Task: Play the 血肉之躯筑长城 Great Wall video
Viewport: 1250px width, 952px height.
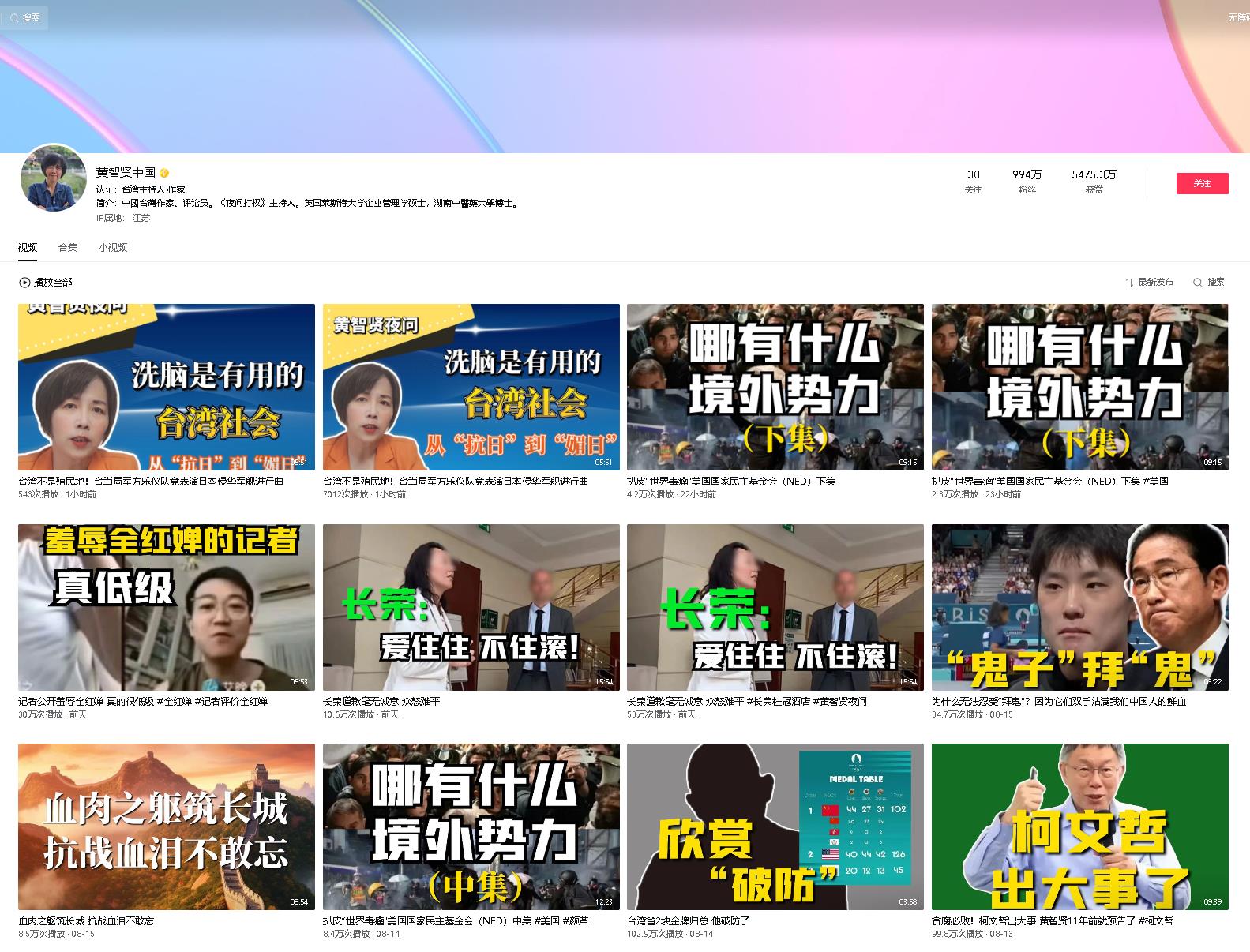Action: [166, 826]
